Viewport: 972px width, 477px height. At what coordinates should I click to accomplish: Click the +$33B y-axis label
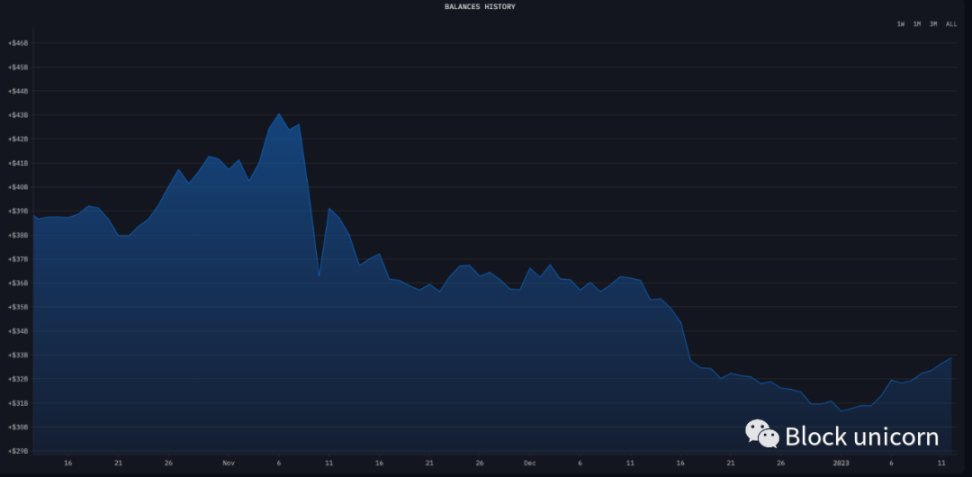click(x=18, y=355)
